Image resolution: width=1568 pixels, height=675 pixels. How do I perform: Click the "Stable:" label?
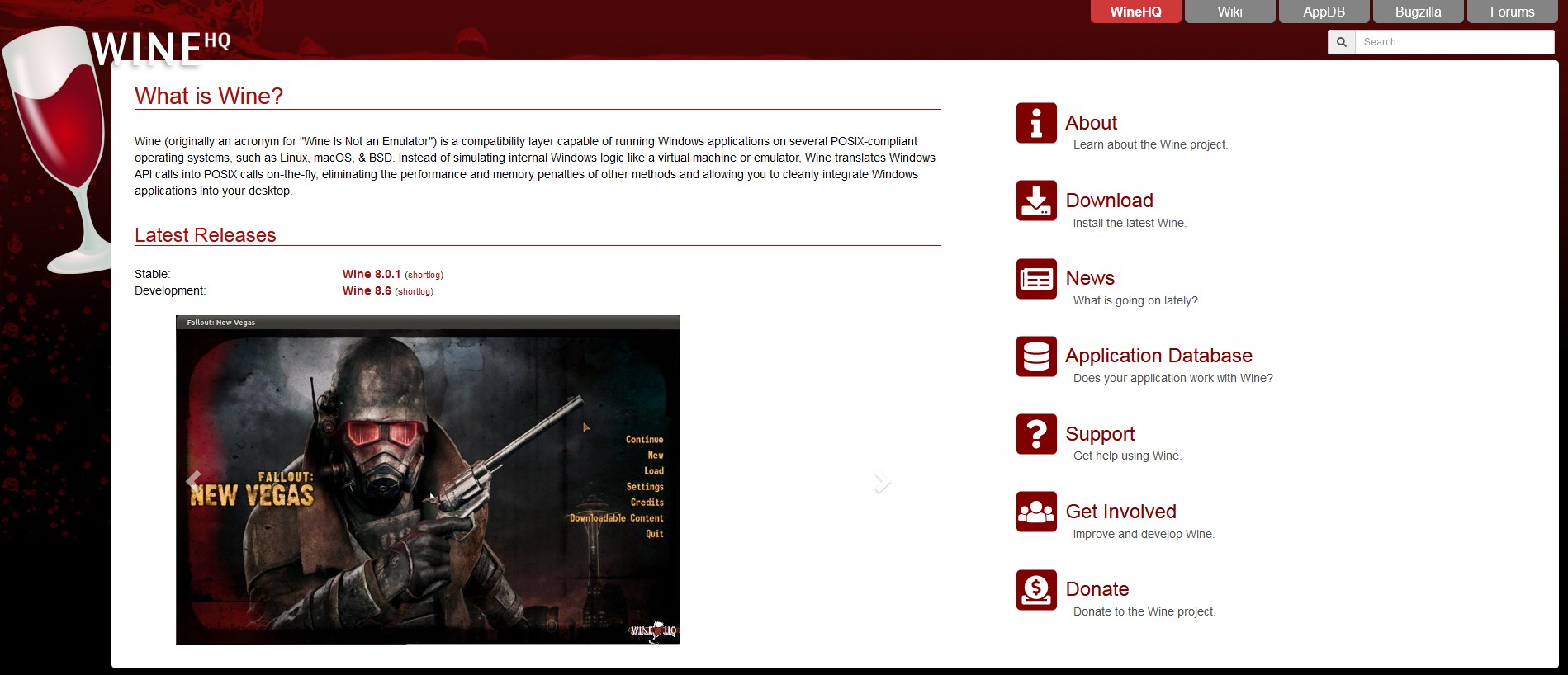(153, 274)
